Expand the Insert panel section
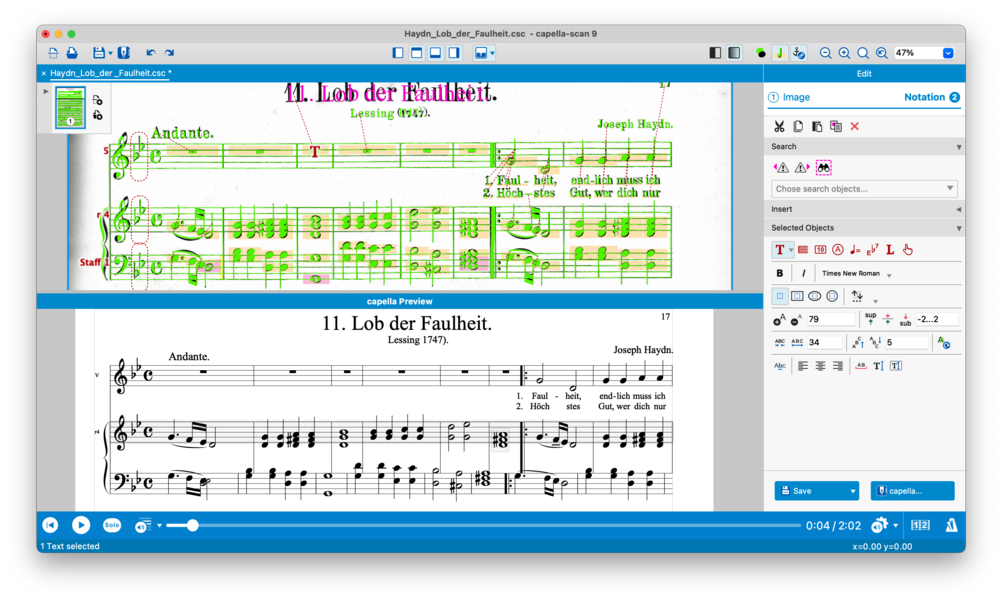This screenshot has height=600, width=1001. click(865, 209)
